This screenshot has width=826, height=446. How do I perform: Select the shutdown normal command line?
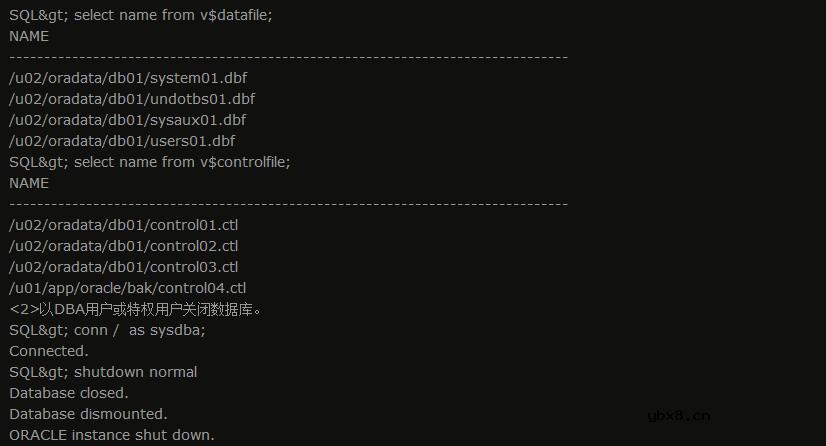coord(103,372)
